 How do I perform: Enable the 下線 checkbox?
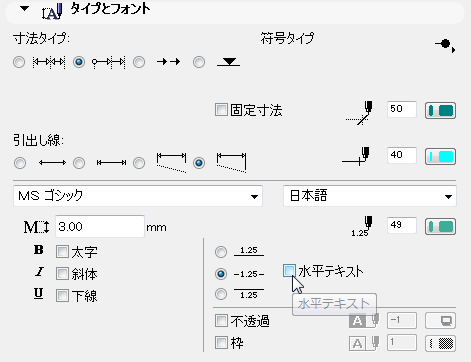point(62,296)
